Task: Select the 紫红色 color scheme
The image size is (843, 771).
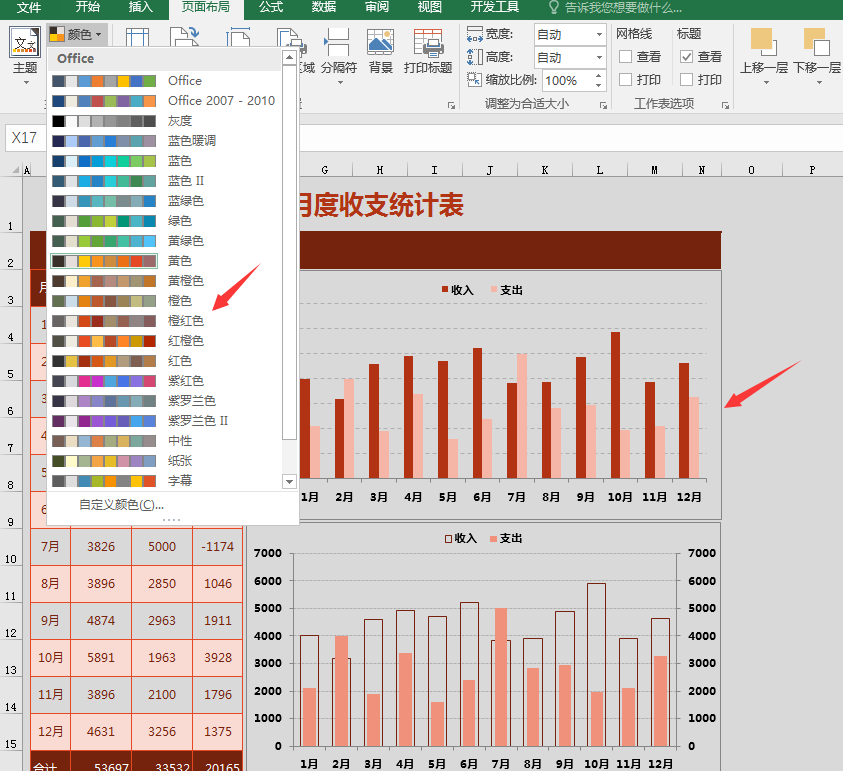Action: 165,381
